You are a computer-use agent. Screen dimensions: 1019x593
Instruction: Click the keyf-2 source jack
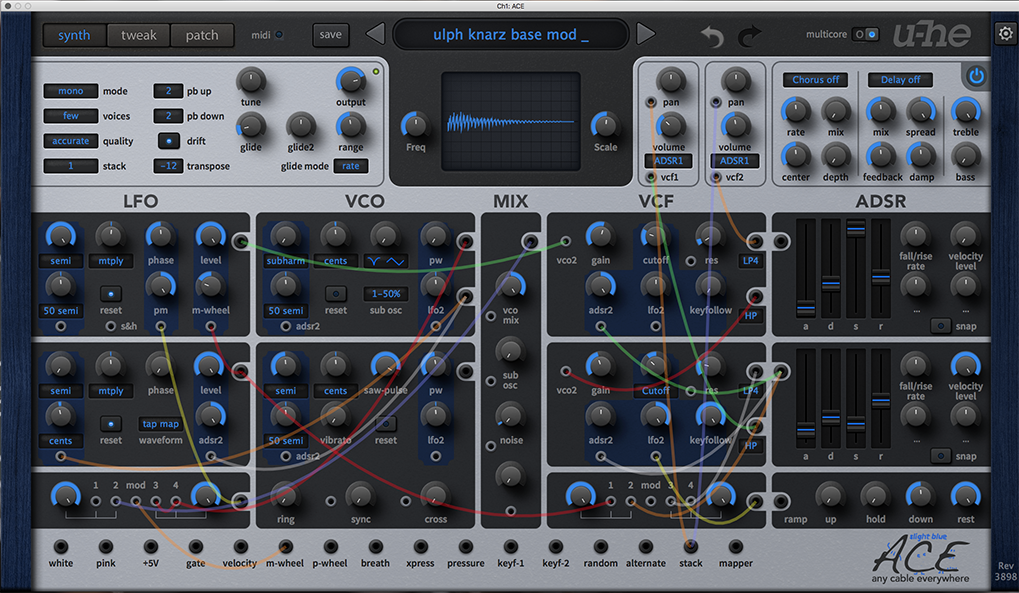coord(556,547)
